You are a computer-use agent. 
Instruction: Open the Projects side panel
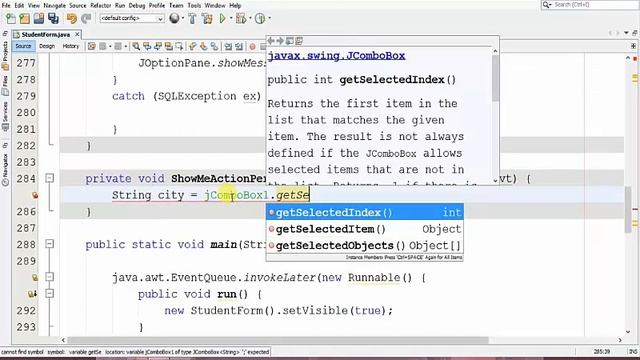5,55
